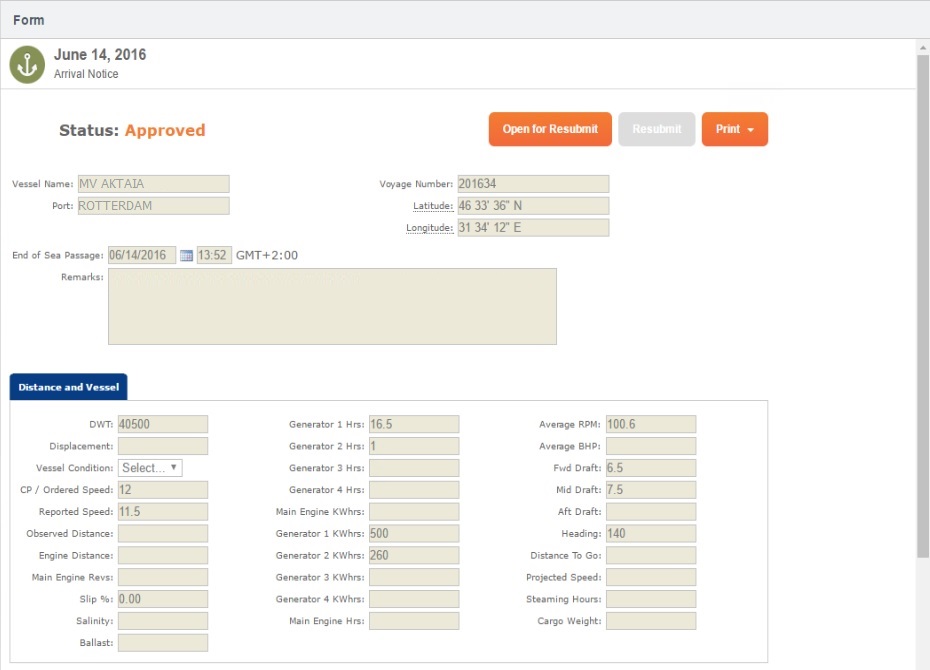930x670 pixels.
Task: Open the calendar date picker icon
Action: pos(186,255)
